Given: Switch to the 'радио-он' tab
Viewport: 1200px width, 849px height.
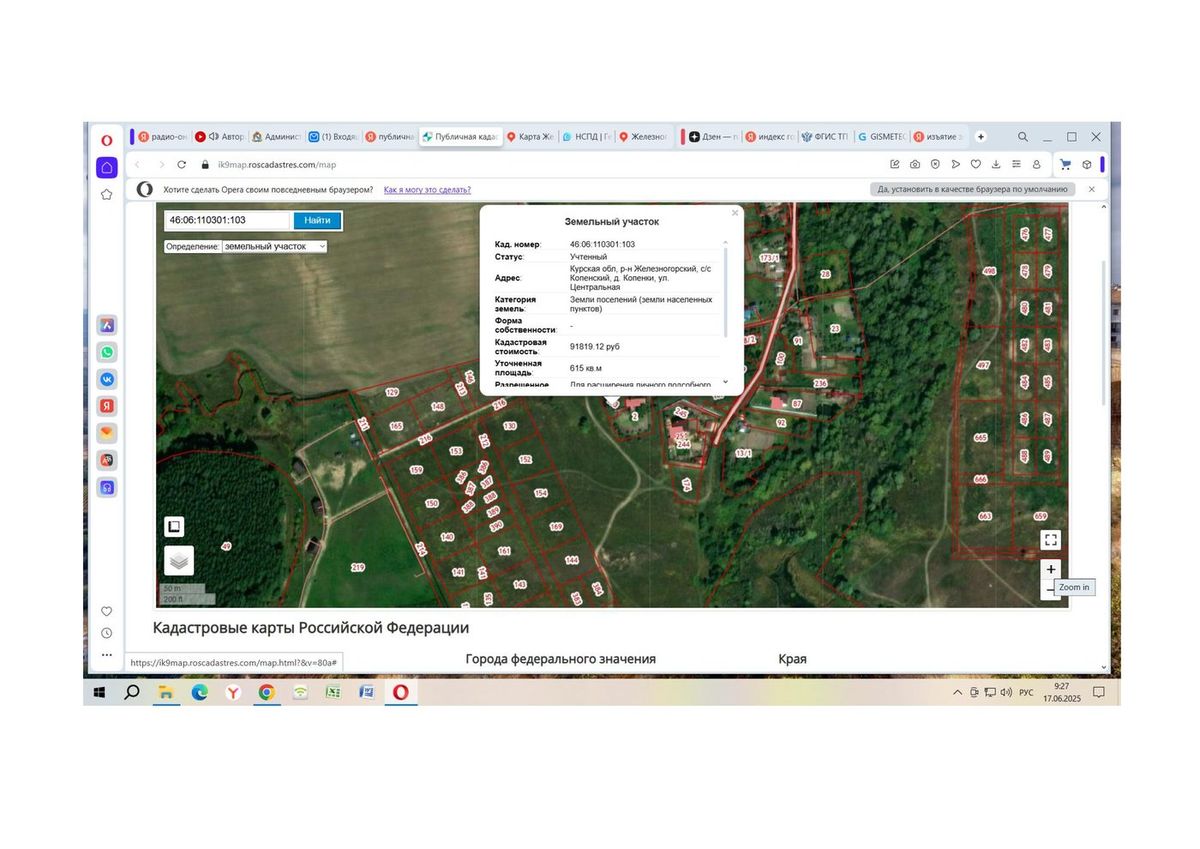Looking at the screenshot, I should coord(161,137).
